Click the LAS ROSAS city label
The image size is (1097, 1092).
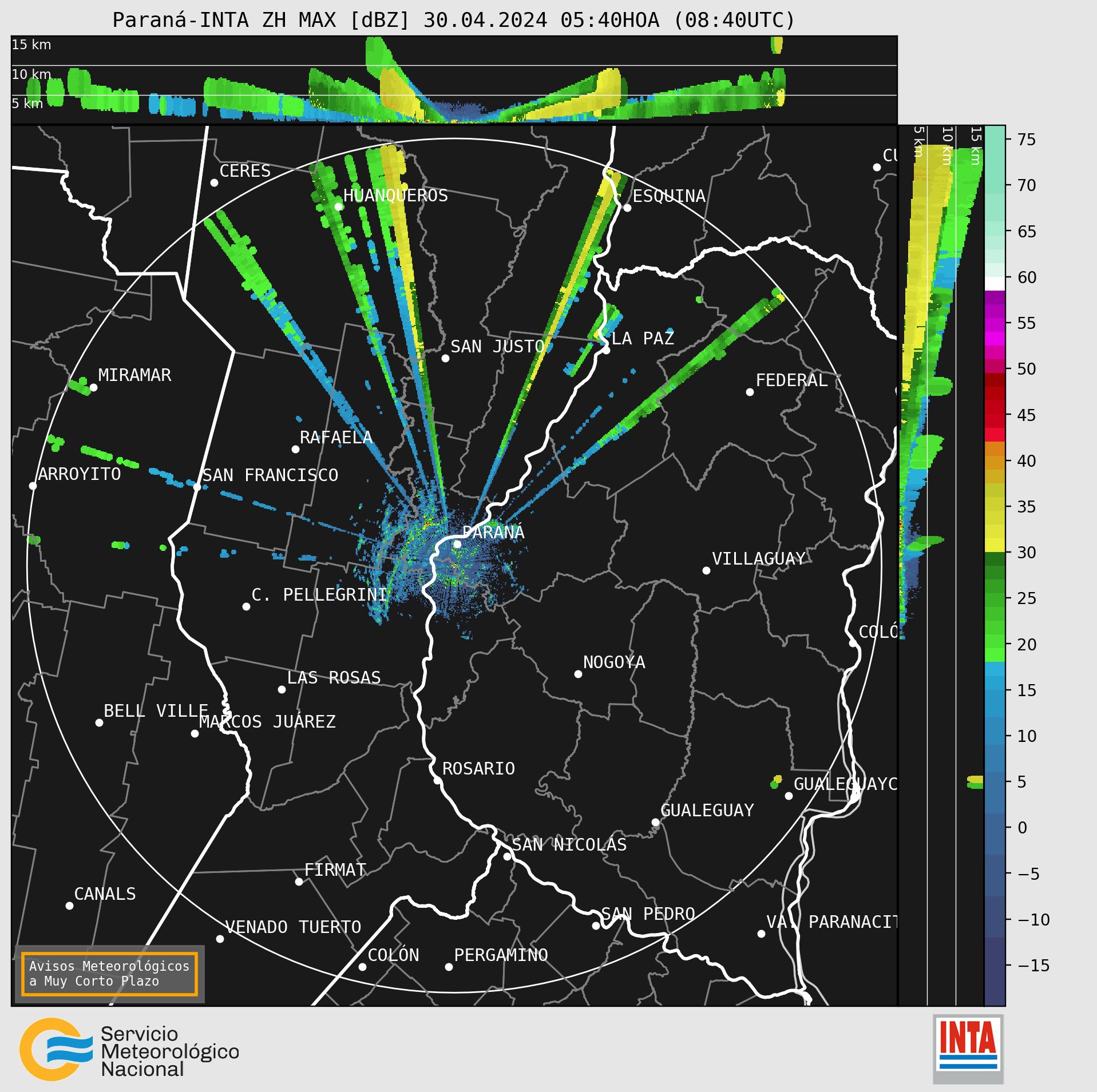pos(334,678)
